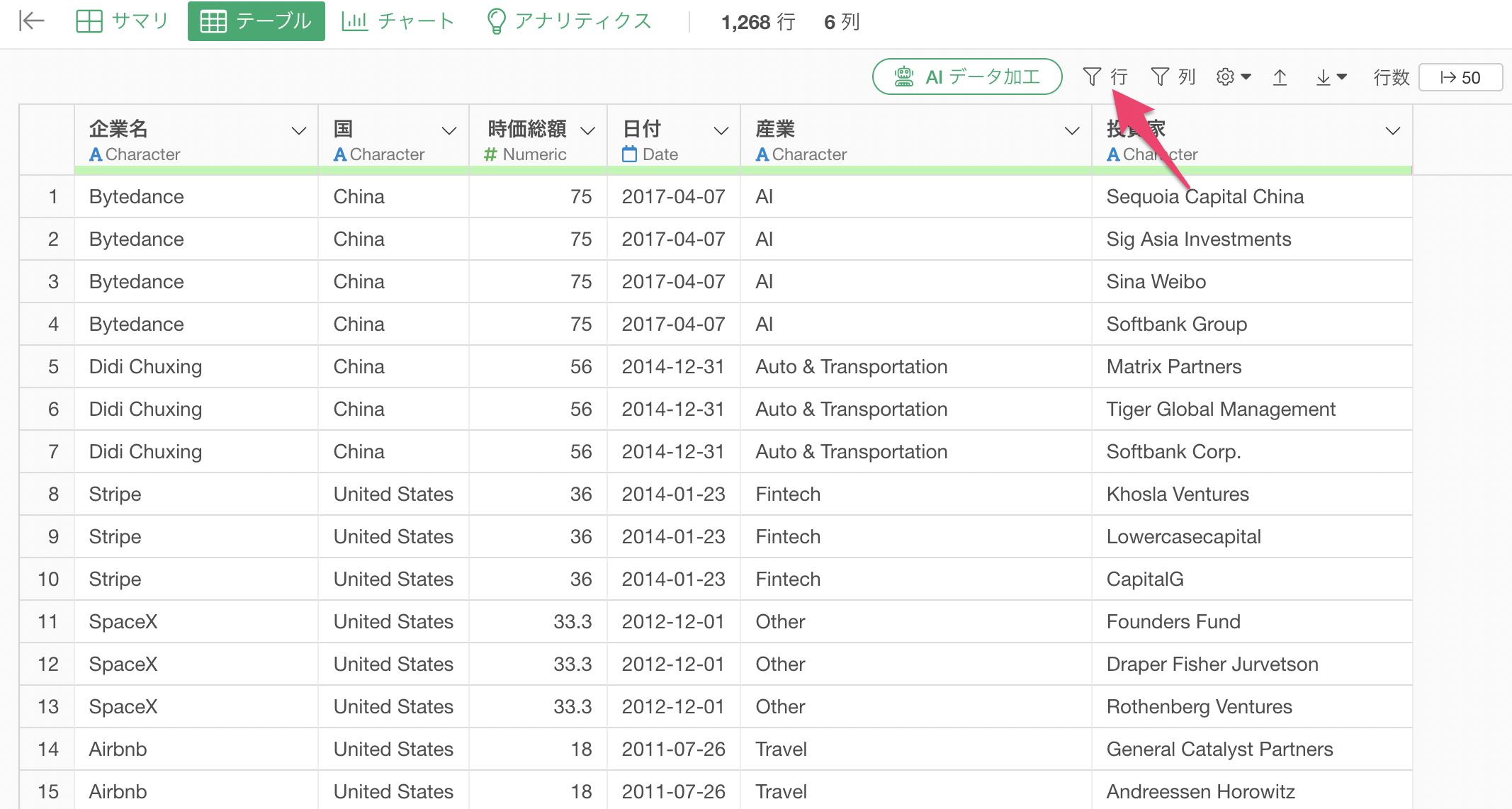Expand the 国 column header menu
This screenshot has width=1512, height=809.
[449, 130]
